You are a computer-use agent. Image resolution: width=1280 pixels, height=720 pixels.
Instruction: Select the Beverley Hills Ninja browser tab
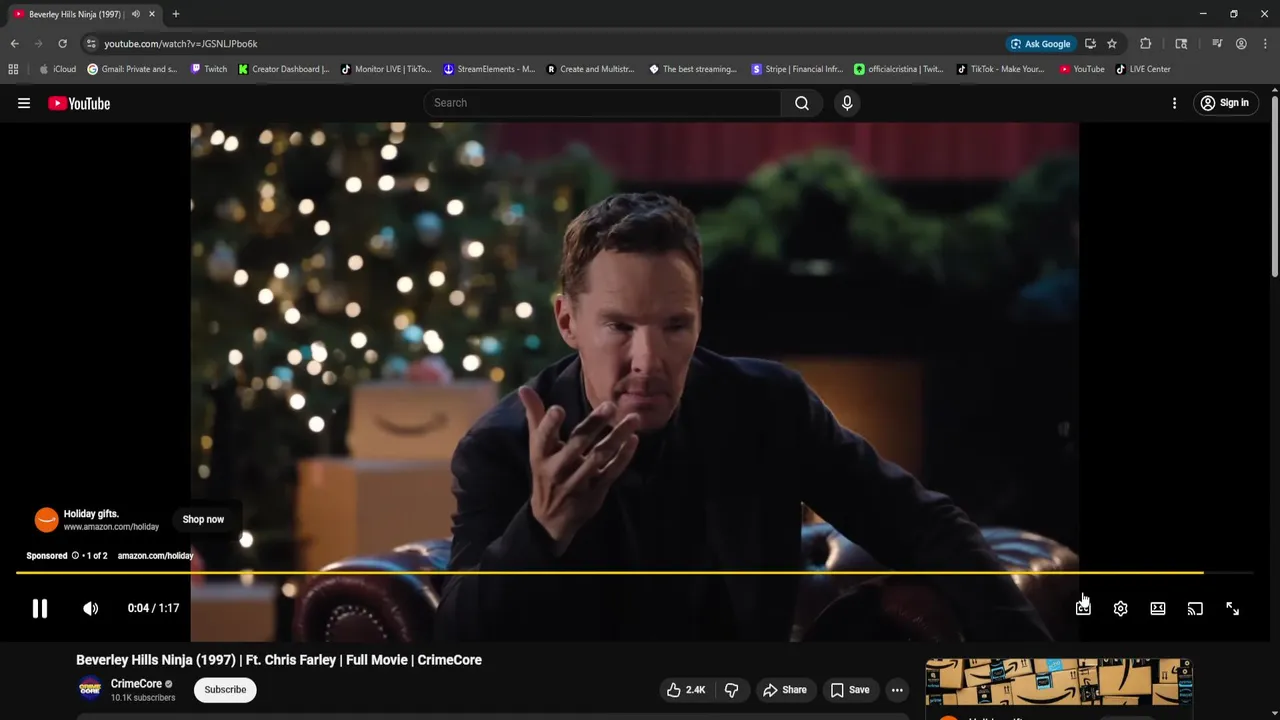coord(84,14)
